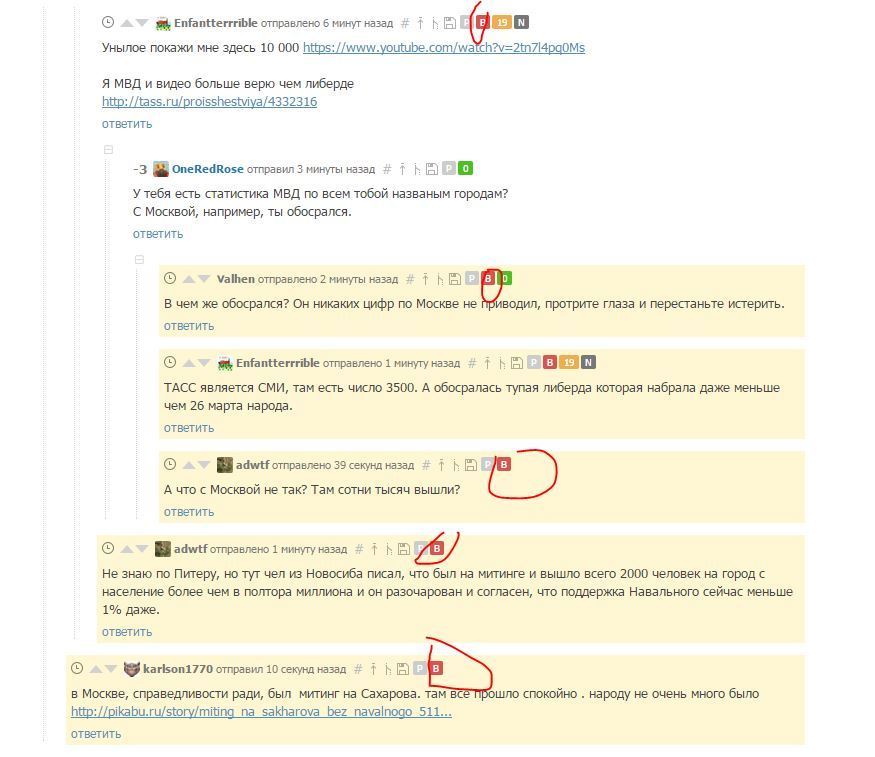
Task: Open OneRedRose's user profile name
Action: [x=208, y=169]
